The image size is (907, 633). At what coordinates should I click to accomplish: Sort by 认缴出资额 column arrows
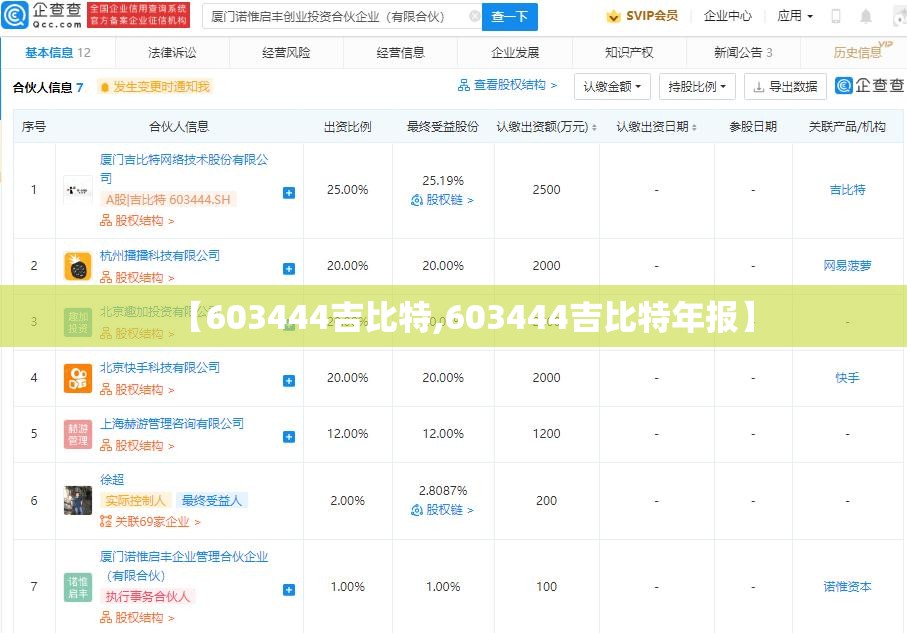[x=594, y=127]
